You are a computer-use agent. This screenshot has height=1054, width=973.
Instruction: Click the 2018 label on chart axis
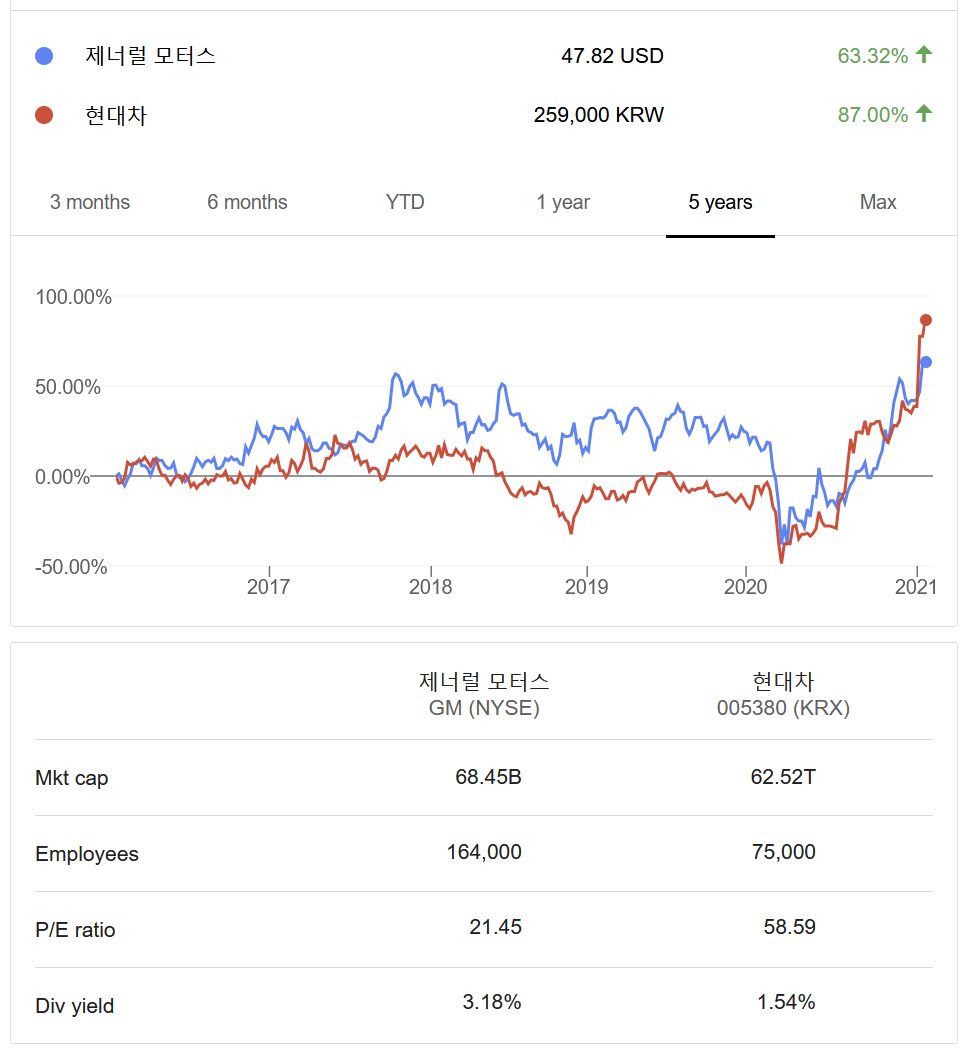(430, 587)
